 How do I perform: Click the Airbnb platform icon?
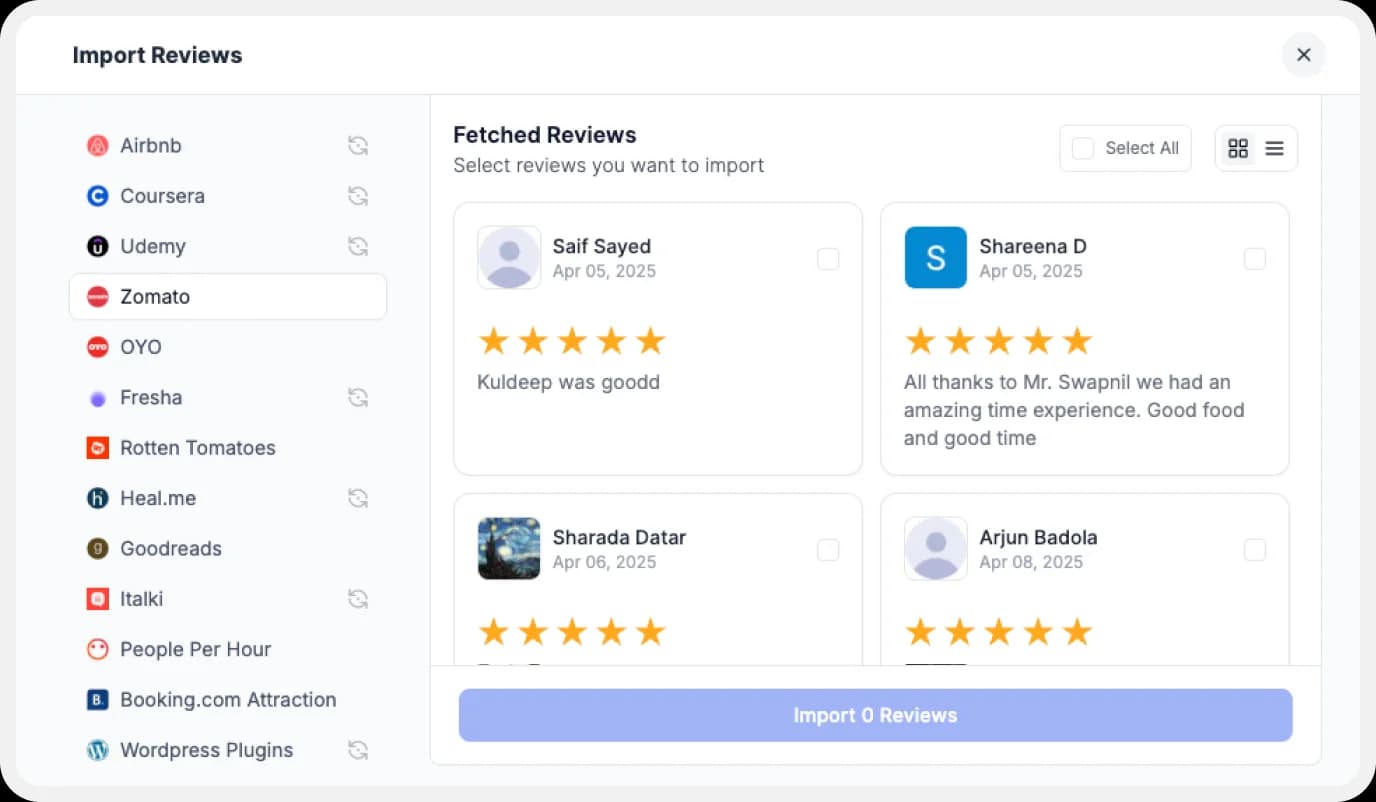pyautogui.click(x=97, y=145)
